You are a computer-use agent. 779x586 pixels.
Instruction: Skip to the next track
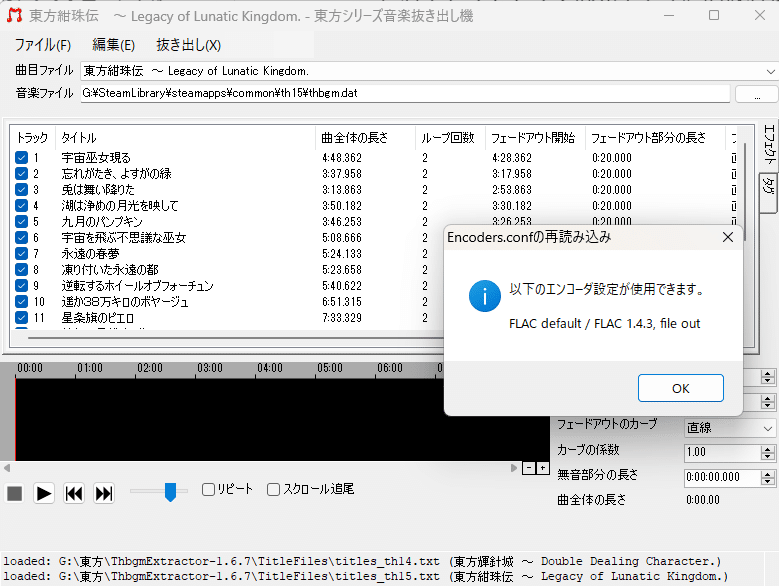(104, 494)
